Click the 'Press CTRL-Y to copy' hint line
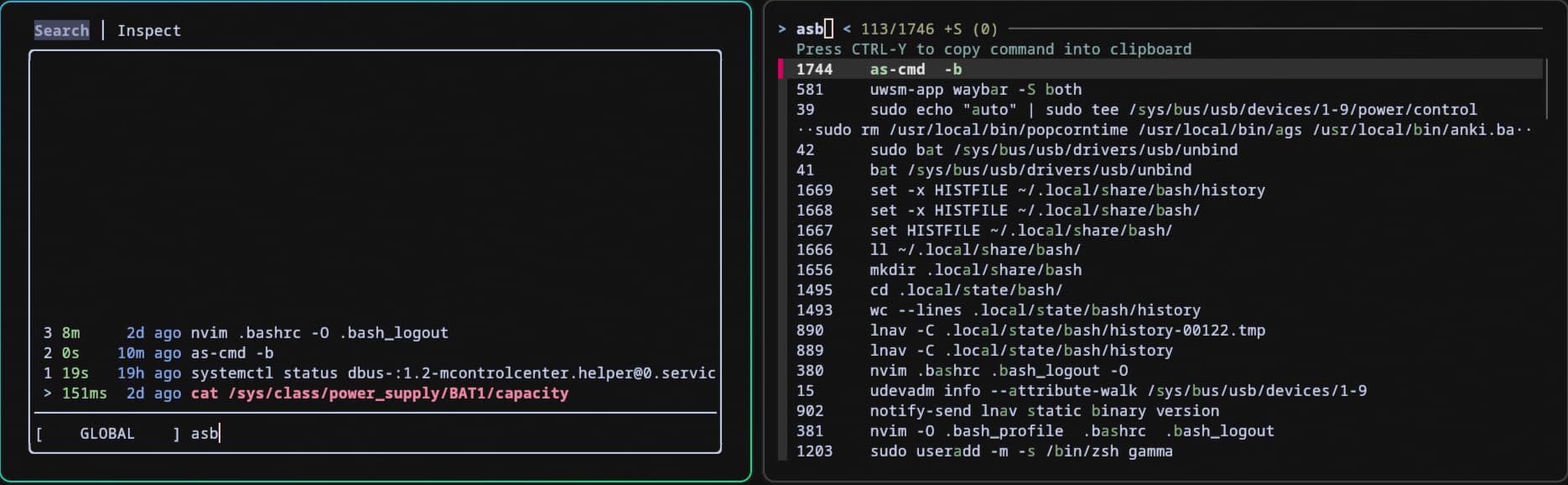Screen dimensions: 1568x485 pyautogui.click(x=994, y=50)
